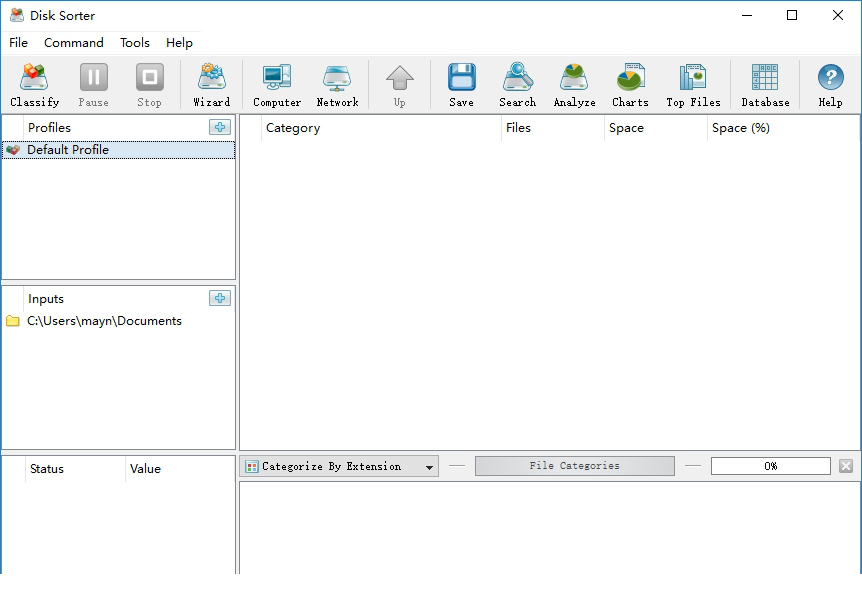Maximize the Disk Sorter window
This screenshot has height=596, width=862.
point(792,15)
